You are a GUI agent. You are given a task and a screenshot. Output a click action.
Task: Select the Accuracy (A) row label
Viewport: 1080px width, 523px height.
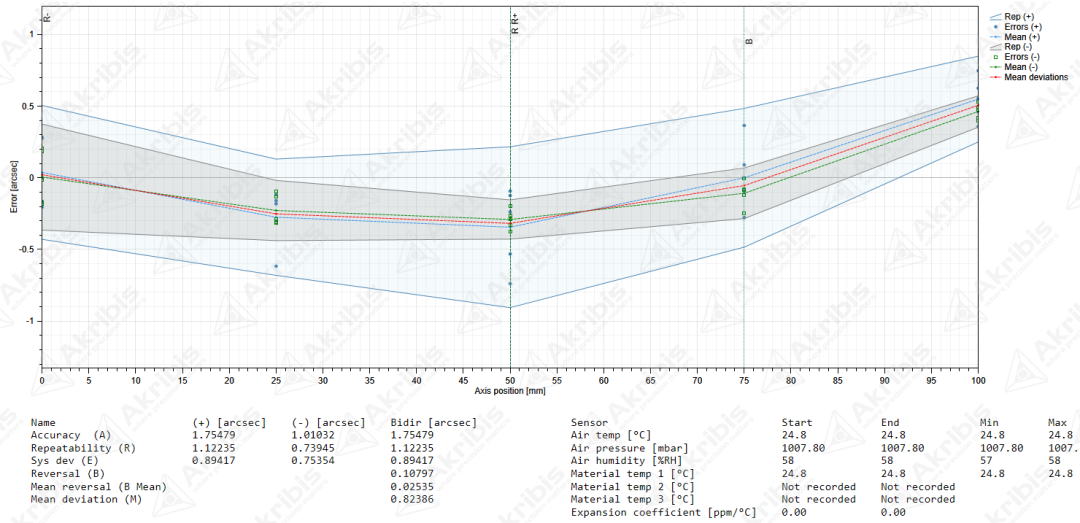pyautogui.click(x=71, y=435)
